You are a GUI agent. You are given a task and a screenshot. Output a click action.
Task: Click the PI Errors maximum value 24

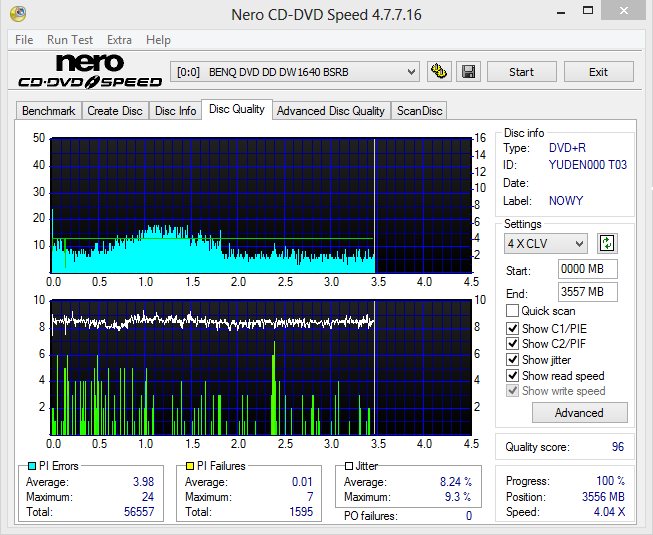pos(148,497)
